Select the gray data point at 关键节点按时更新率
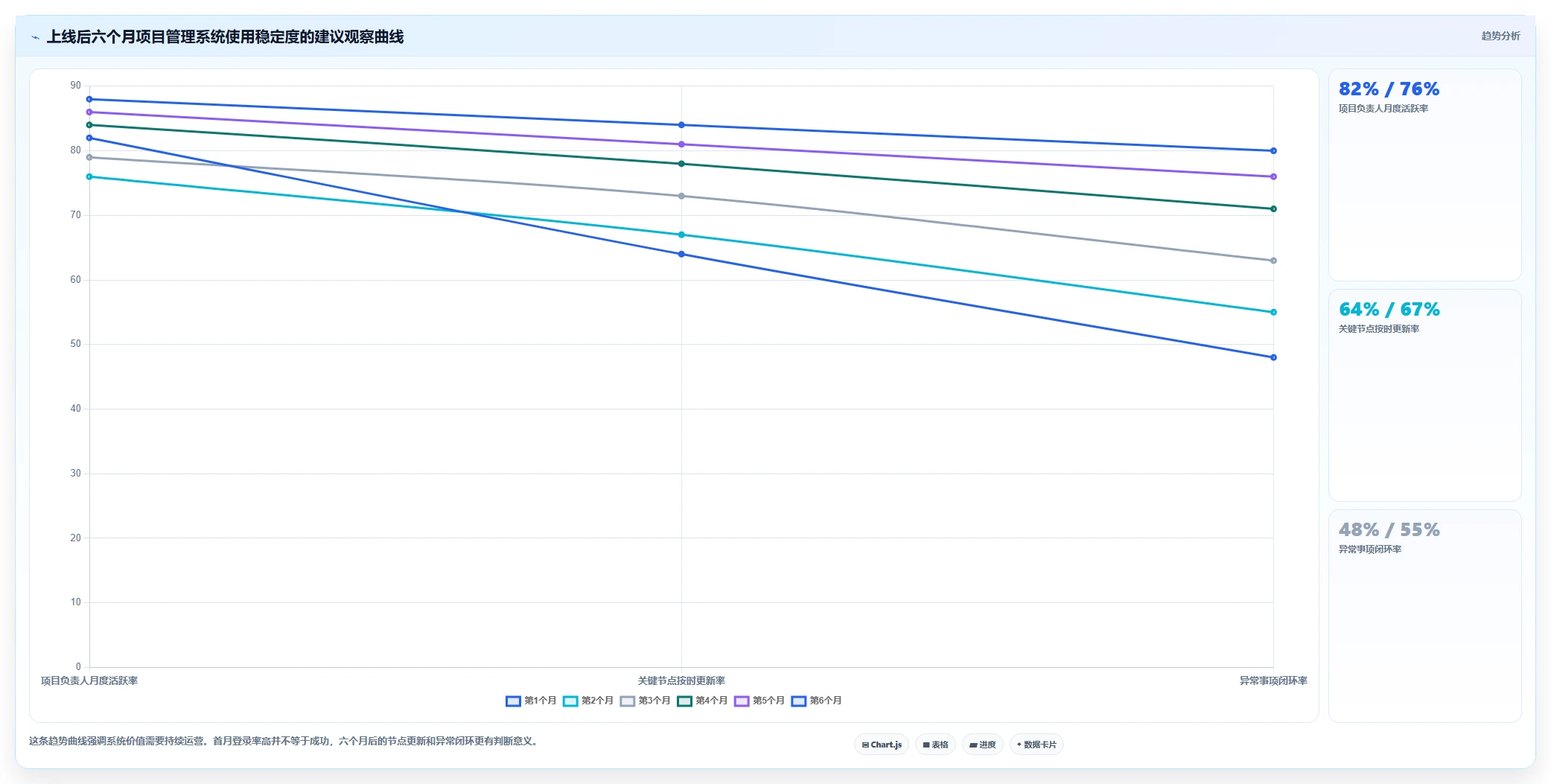This screenshot has height=784, width=1551. [681, 197]
